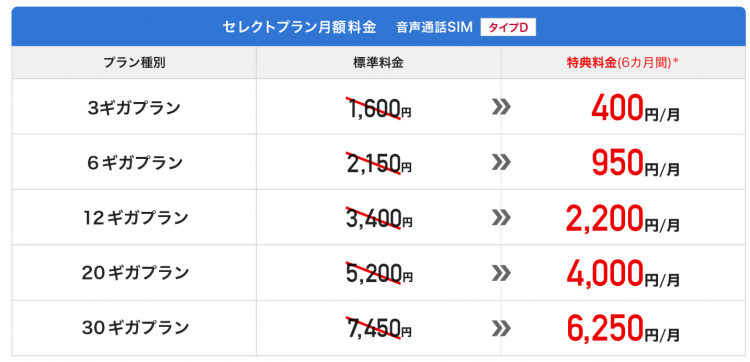Select the 30ギガプラン label

tap(134, 328)
